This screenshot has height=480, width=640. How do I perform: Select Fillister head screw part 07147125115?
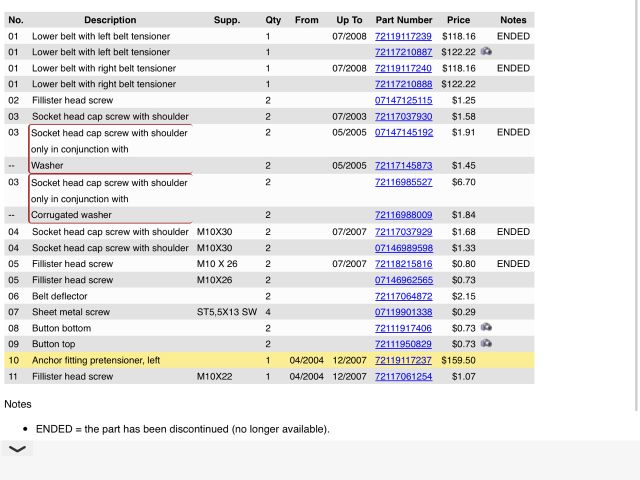coord(403,100)
